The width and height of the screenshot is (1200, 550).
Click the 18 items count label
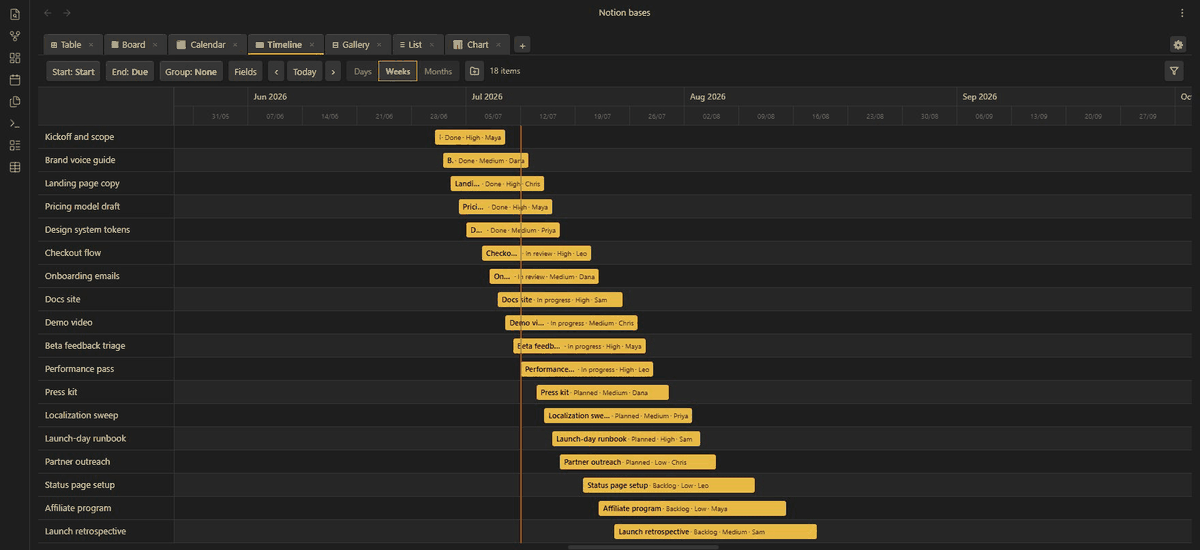pos(505,71)
